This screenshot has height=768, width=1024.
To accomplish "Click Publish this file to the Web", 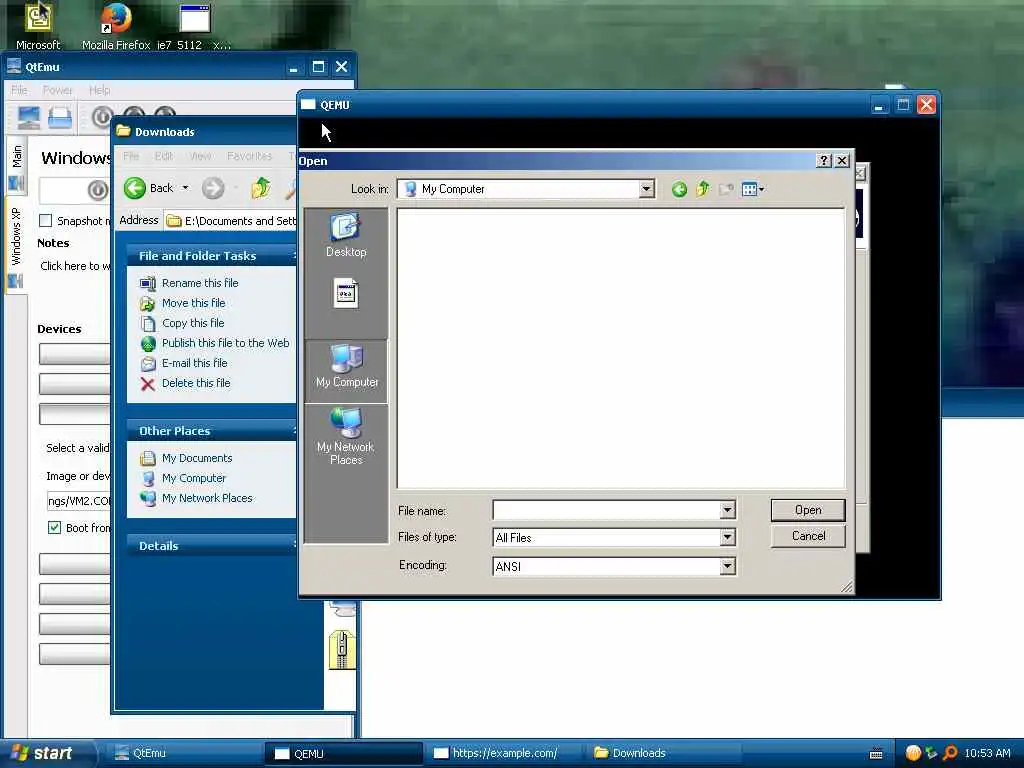I will (225, 343).
